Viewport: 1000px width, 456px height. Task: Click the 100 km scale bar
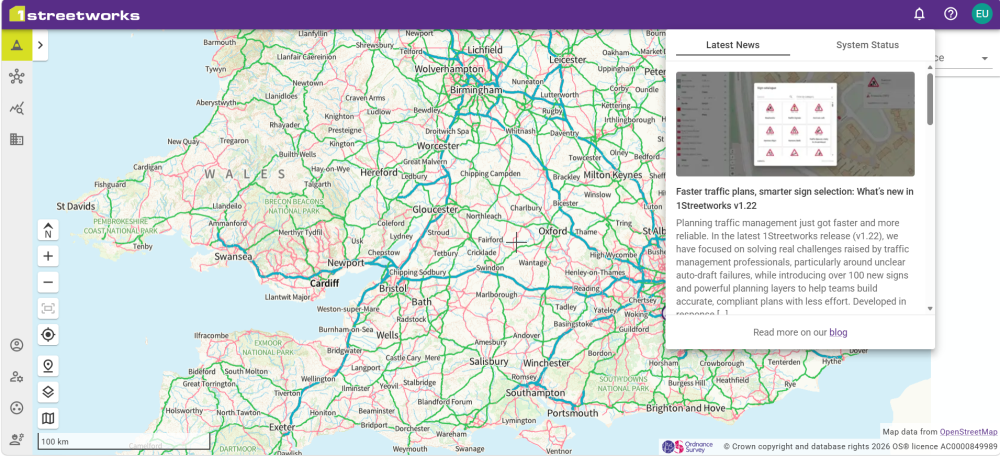point(123,441)
